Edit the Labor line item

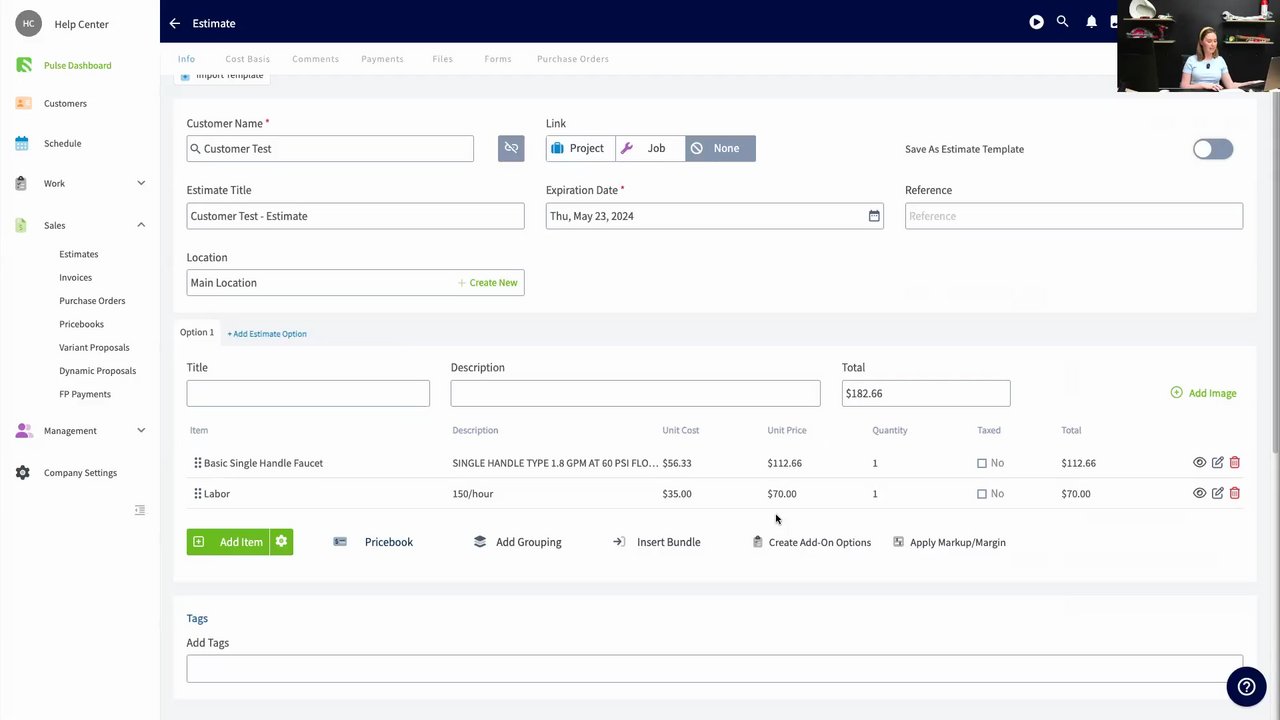coord(1217,493)
